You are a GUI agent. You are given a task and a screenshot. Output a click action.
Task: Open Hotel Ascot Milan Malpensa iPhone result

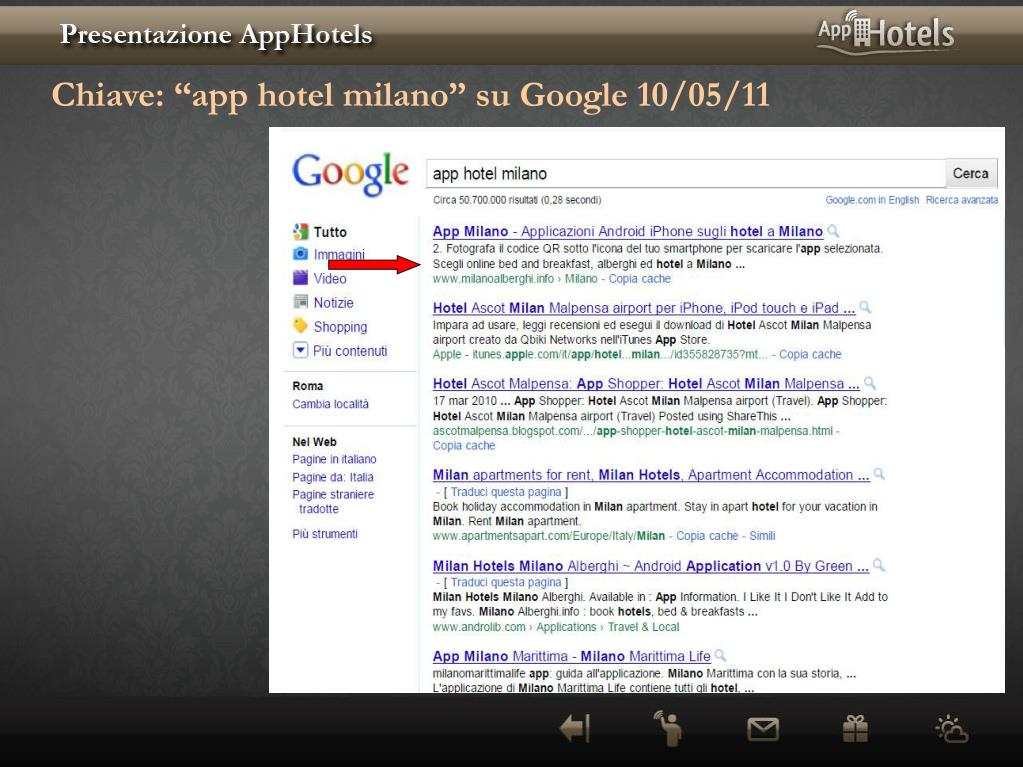click(644, 308)
